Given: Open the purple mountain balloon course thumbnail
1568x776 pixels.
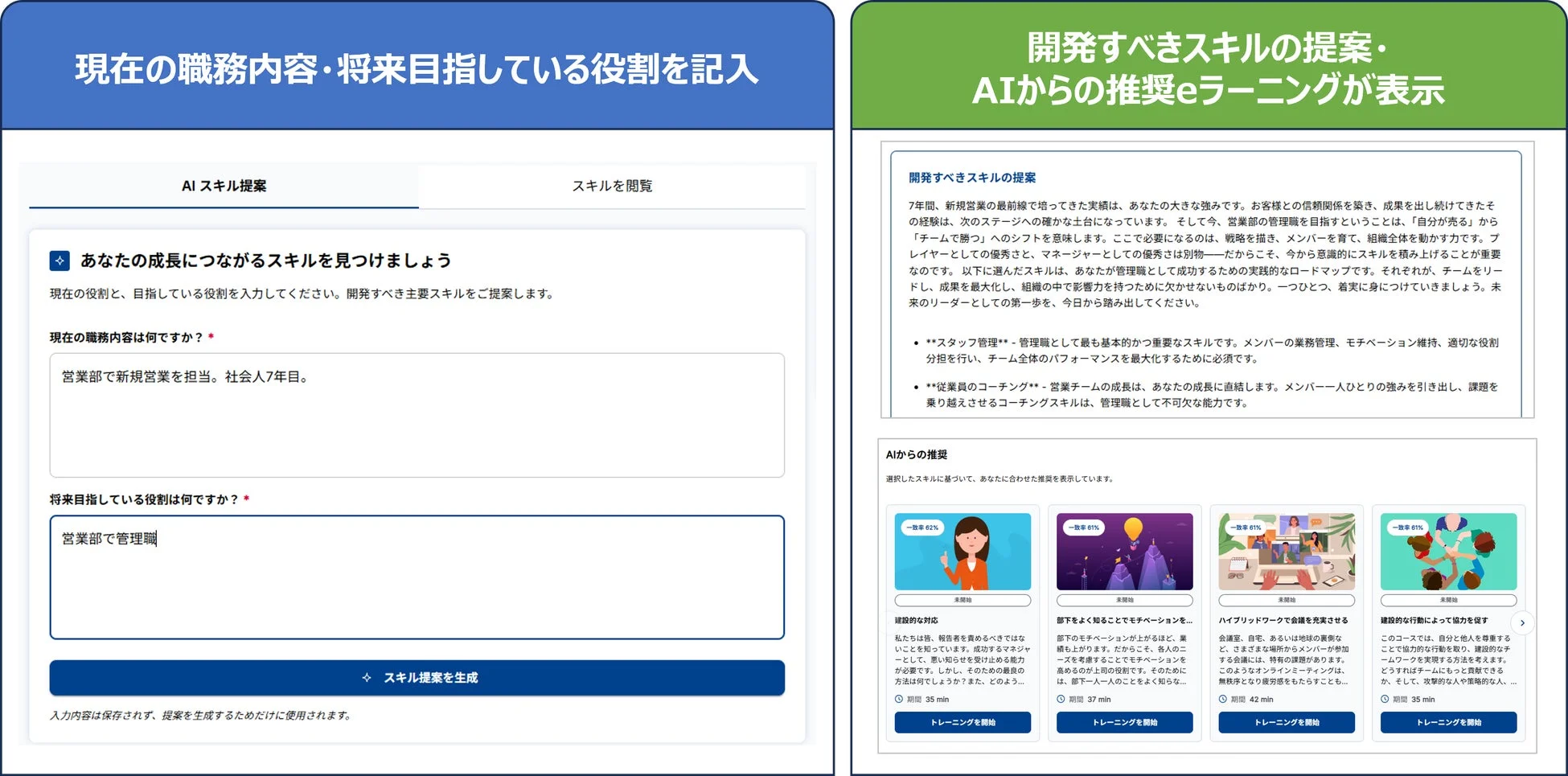Looking at the screenshot, I should point(1124,552).
